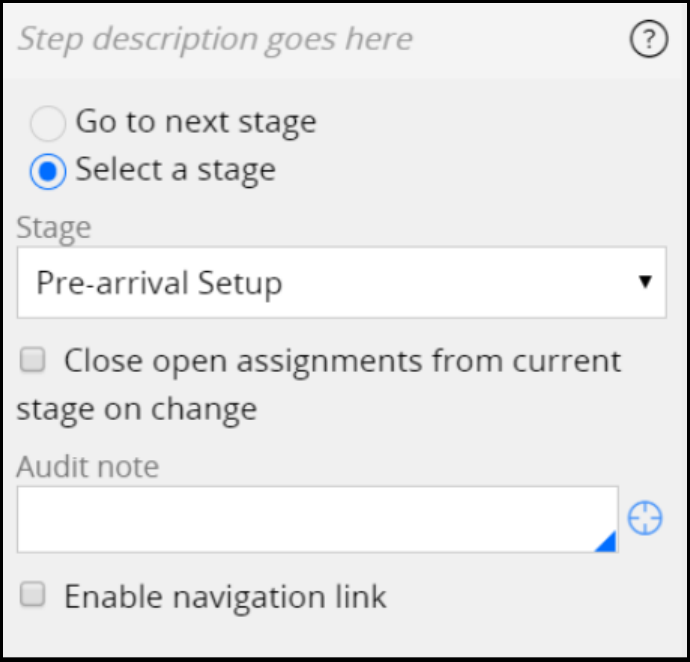
Task: Click the Pre-arrival Setup selected value
Action: pos(160,283)
